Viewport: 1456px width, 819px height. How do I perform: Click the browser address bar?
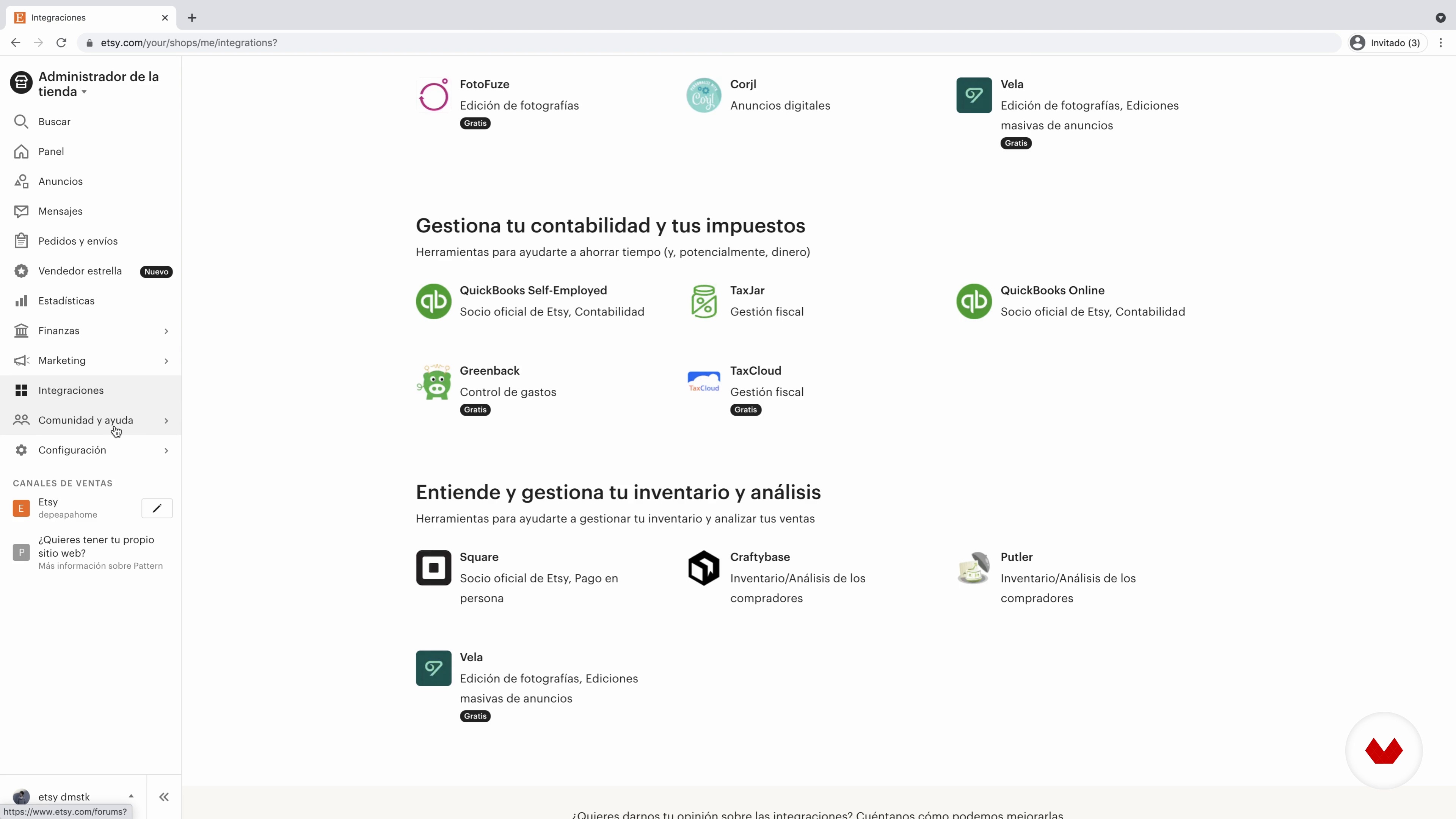point(709,43)
